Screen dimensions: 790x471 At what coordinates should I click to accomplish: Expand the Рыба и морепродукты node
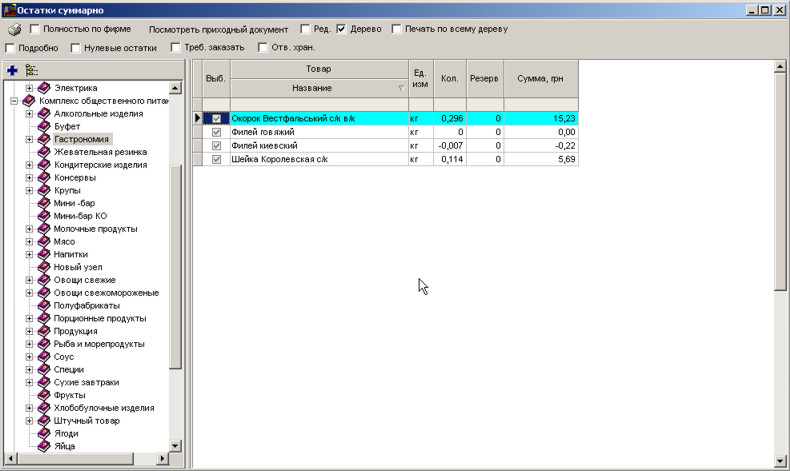(x=30, y=344)
